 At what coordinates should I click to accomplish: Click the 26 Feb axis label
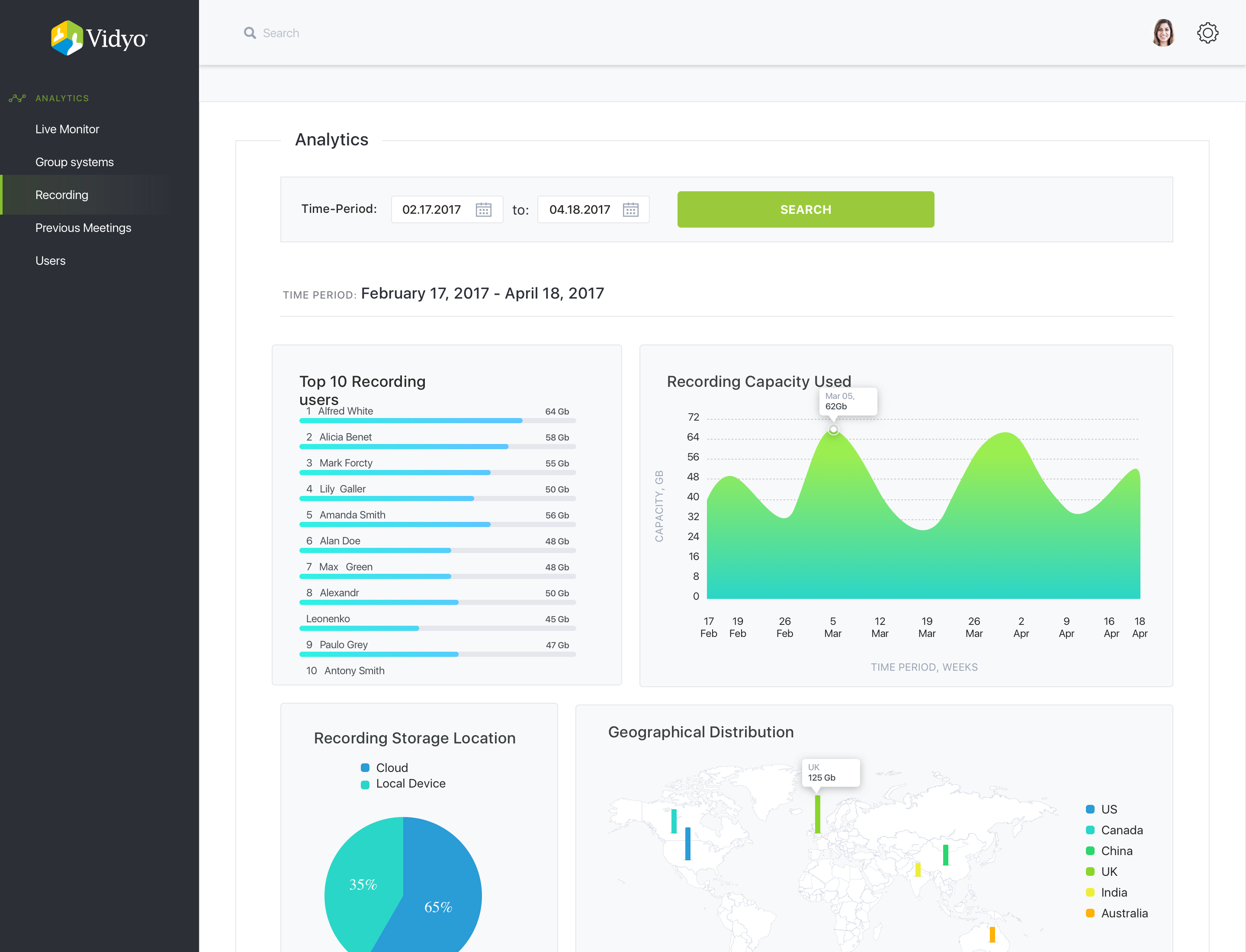coord(784,627)
